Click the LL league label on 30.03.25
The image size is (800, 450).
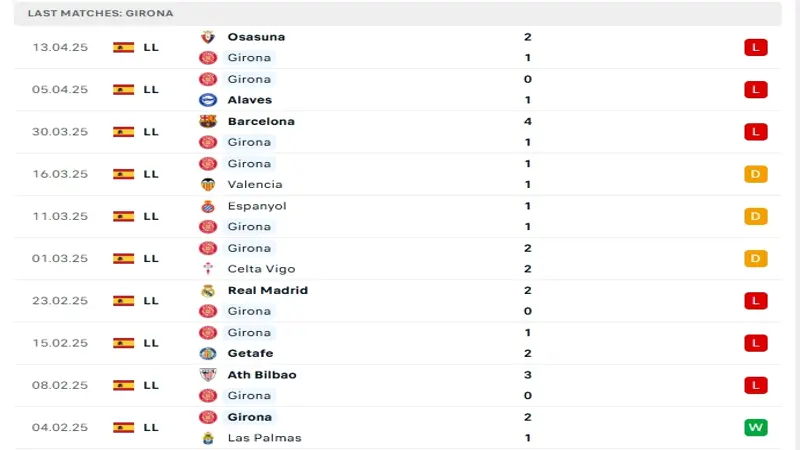pyautogui.click(x=151, y=132)
